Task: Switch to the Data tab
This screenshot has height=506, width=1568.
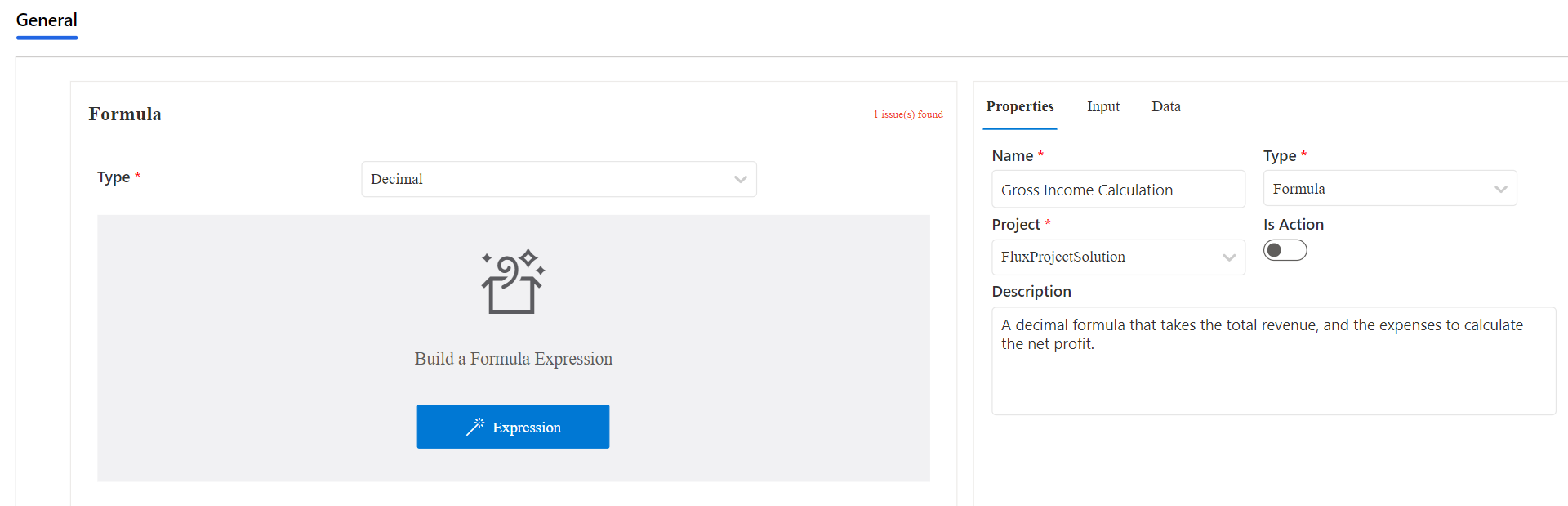Action: pyautogui.click(x=1165, y=107)
